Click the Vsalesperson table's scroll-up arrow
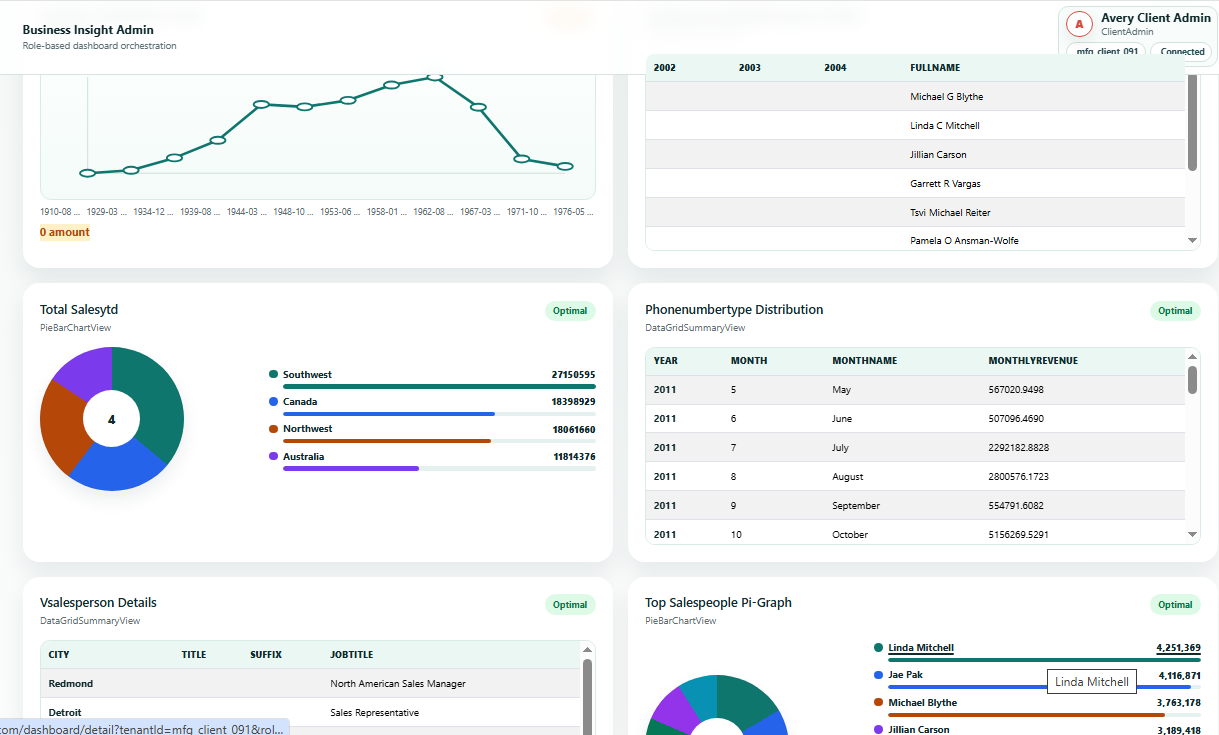The width and height of the screenshot is (1219, 735). tap(587, 649)
